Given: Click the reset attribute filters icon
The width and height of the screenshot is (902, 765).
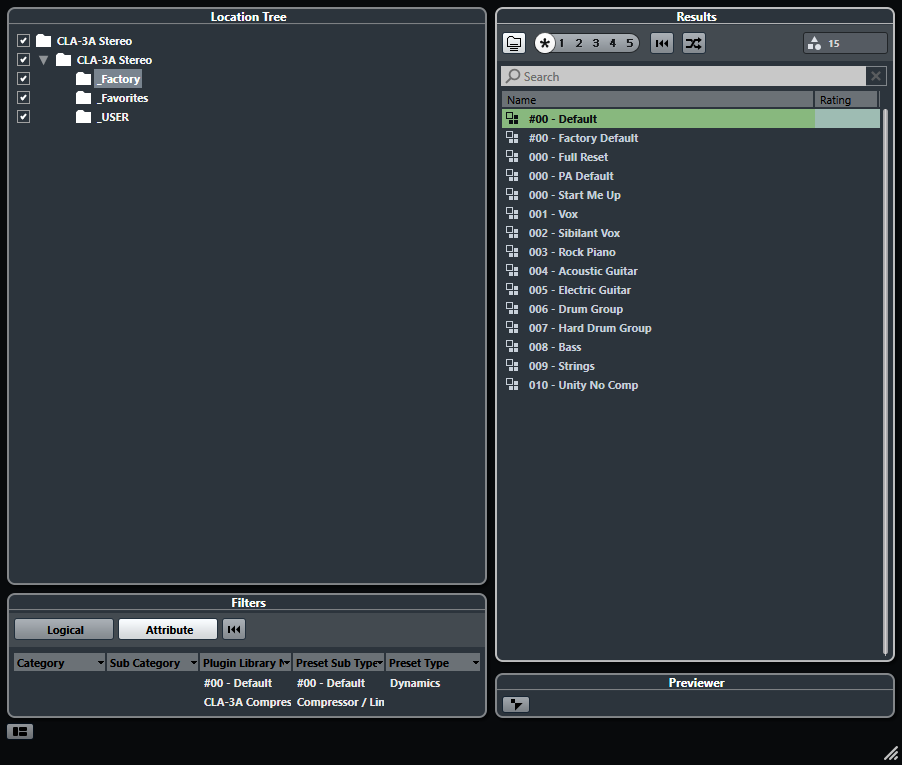Looking at the screenshot, I should click(234, 629).
